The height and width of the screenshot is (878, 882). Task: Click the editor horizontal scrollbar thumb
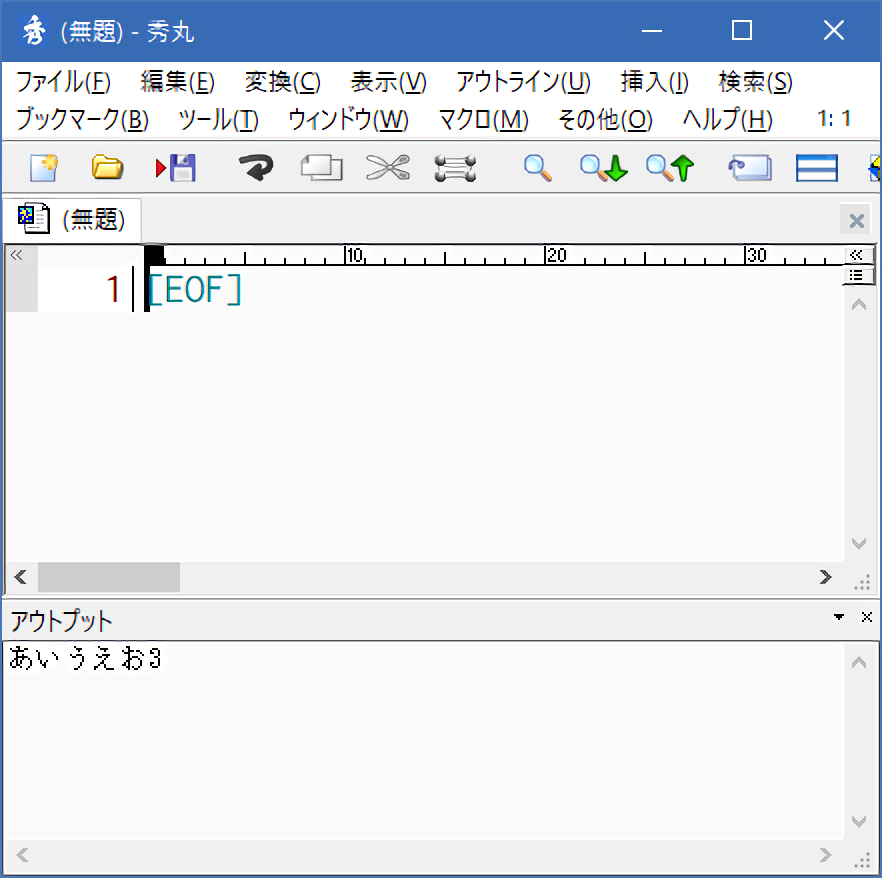(108, 577)
